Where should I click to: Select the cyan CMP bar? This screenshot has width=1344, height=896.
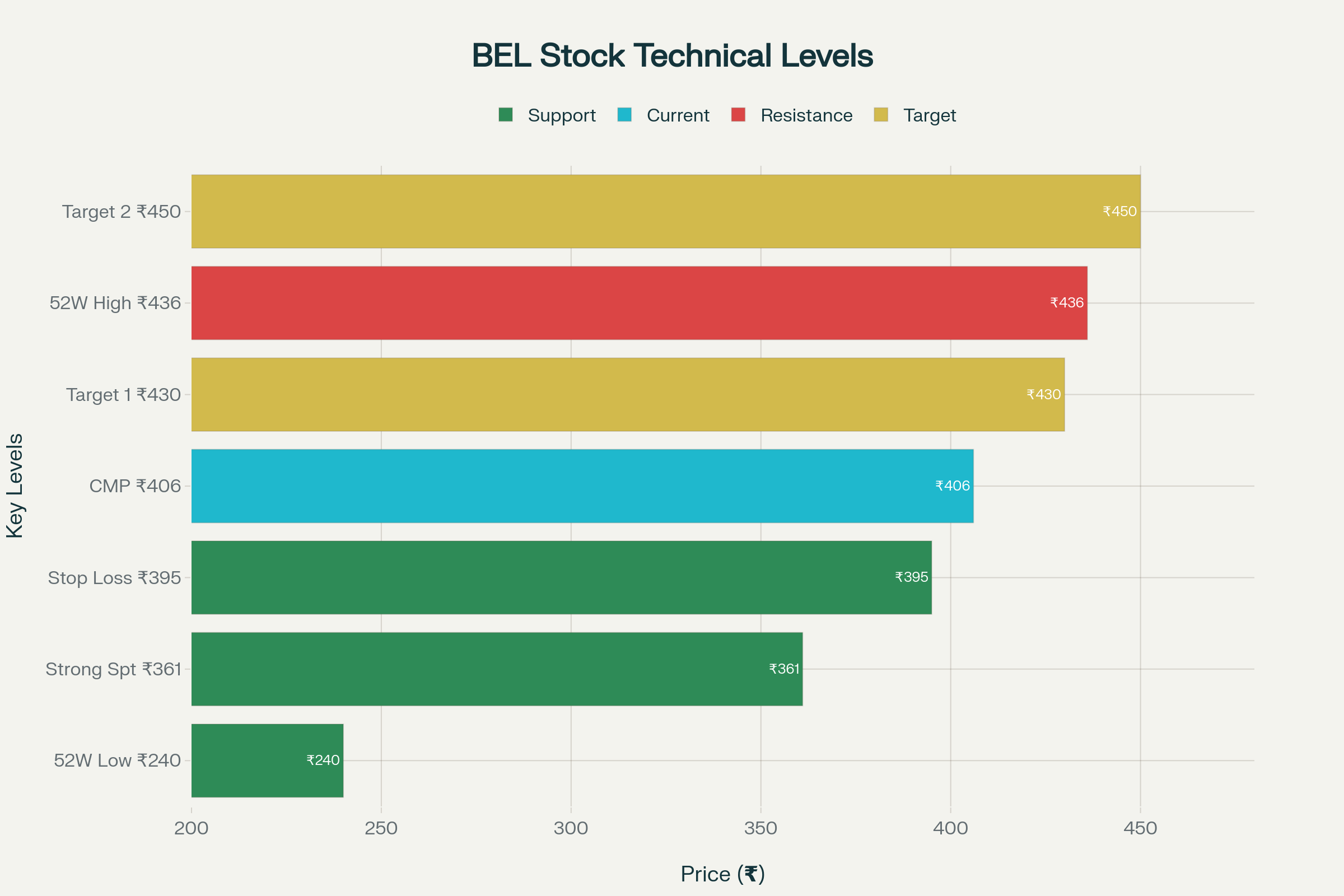[x=571, y=486]
